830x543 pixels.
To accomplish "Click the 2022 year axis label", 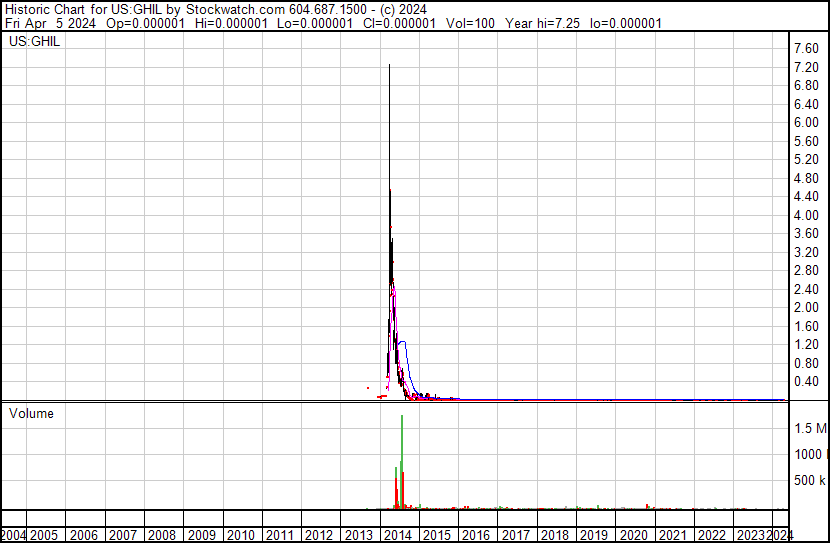I will pos(712,535).
